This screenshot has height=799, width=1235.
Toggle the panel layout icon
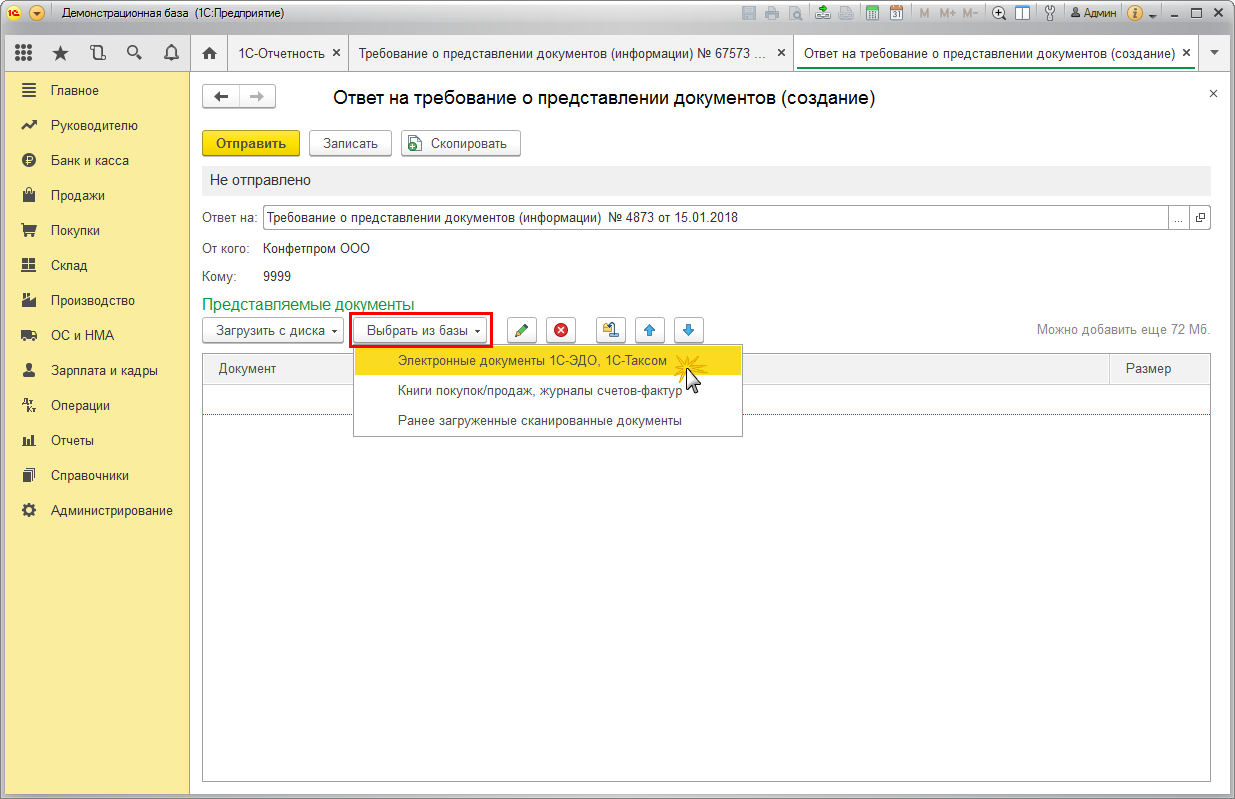point(1022,14)
